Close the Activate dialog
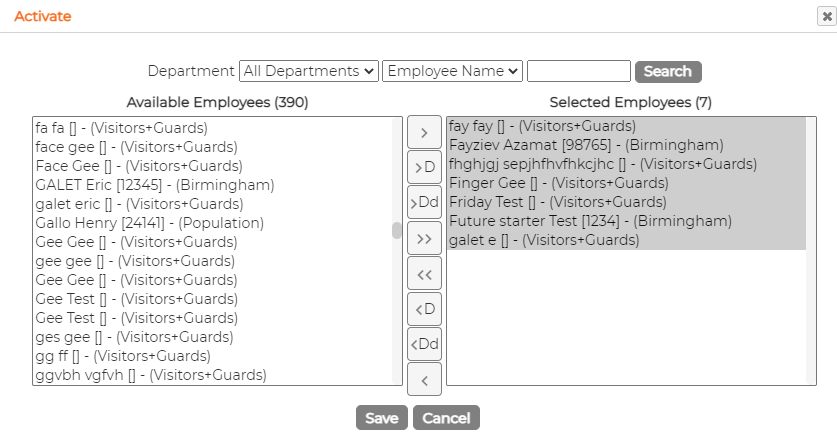Image resolution: width=837 pixels, height=442 pixels. pyautogui.click(x=827, y=17)
